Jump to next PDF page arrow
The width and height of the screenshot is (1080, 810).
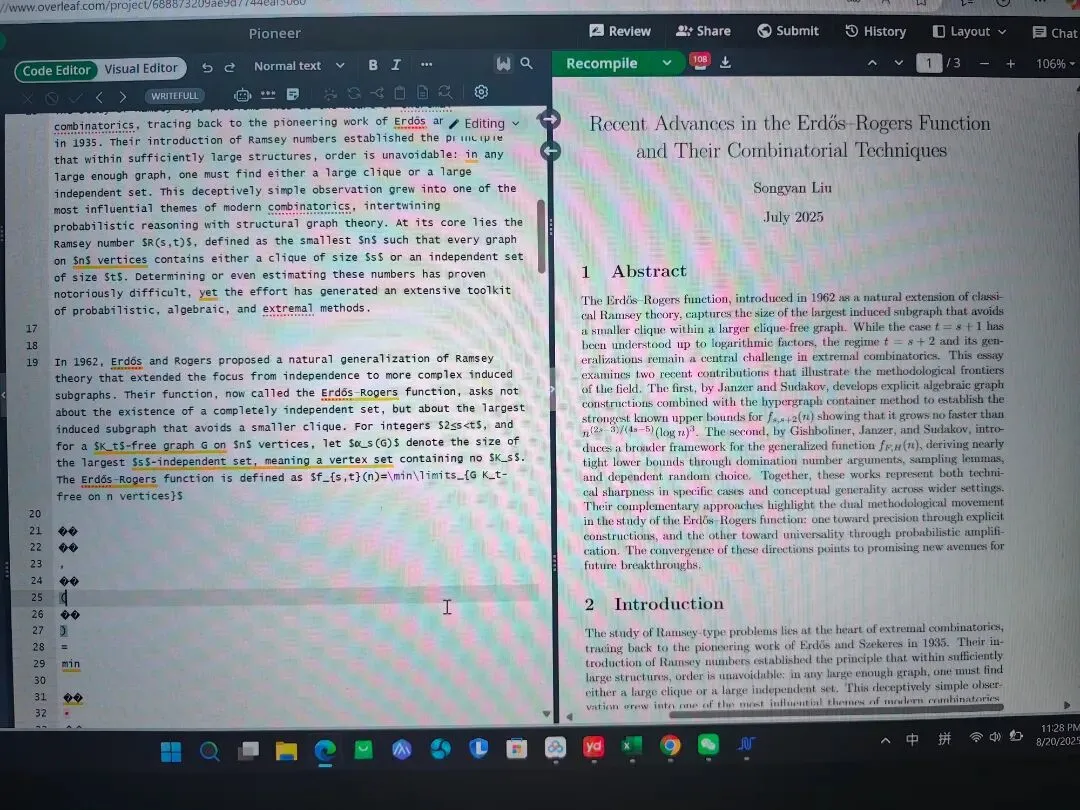[x=898, y=63]
